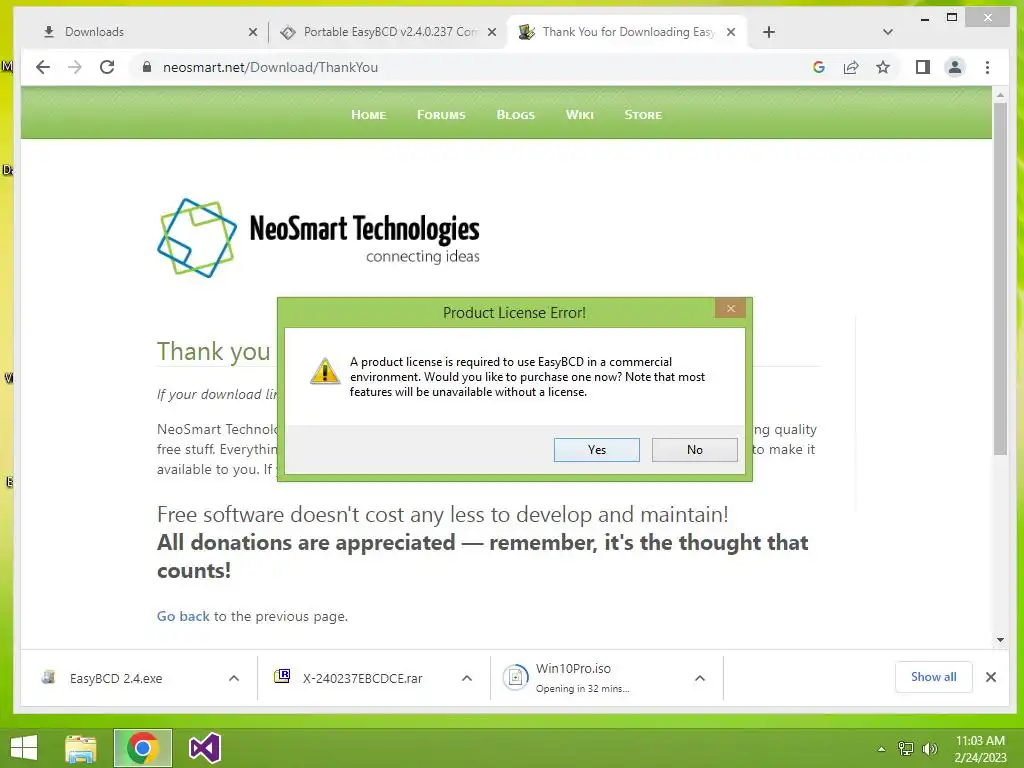Click the Google icon in address bar
The width and height of the screenshot is (1024, 768).
pos(819,67)
